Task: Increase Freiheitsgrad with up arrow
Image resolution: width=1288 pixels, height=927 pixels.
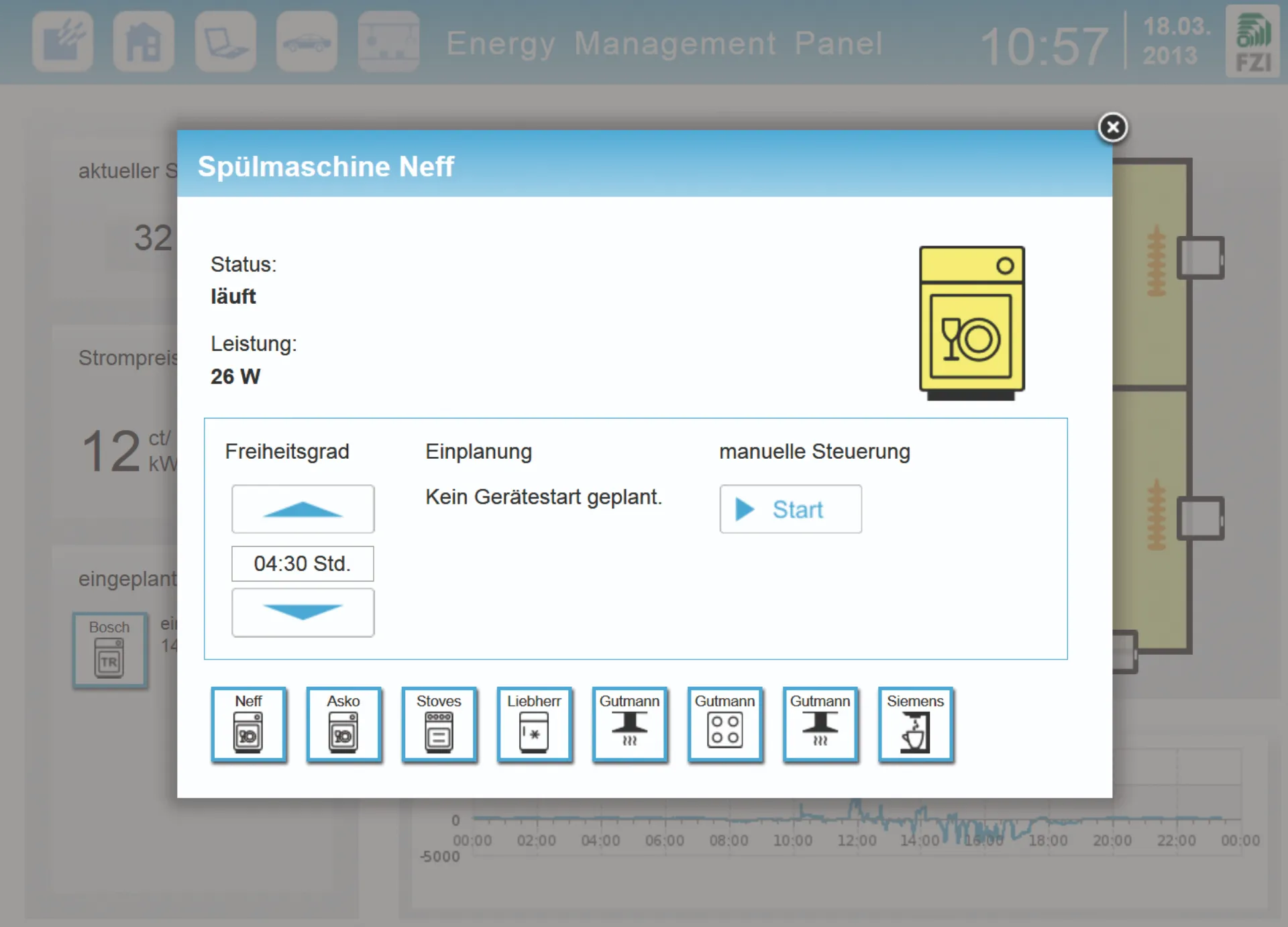Action: (x=303, y=509)
